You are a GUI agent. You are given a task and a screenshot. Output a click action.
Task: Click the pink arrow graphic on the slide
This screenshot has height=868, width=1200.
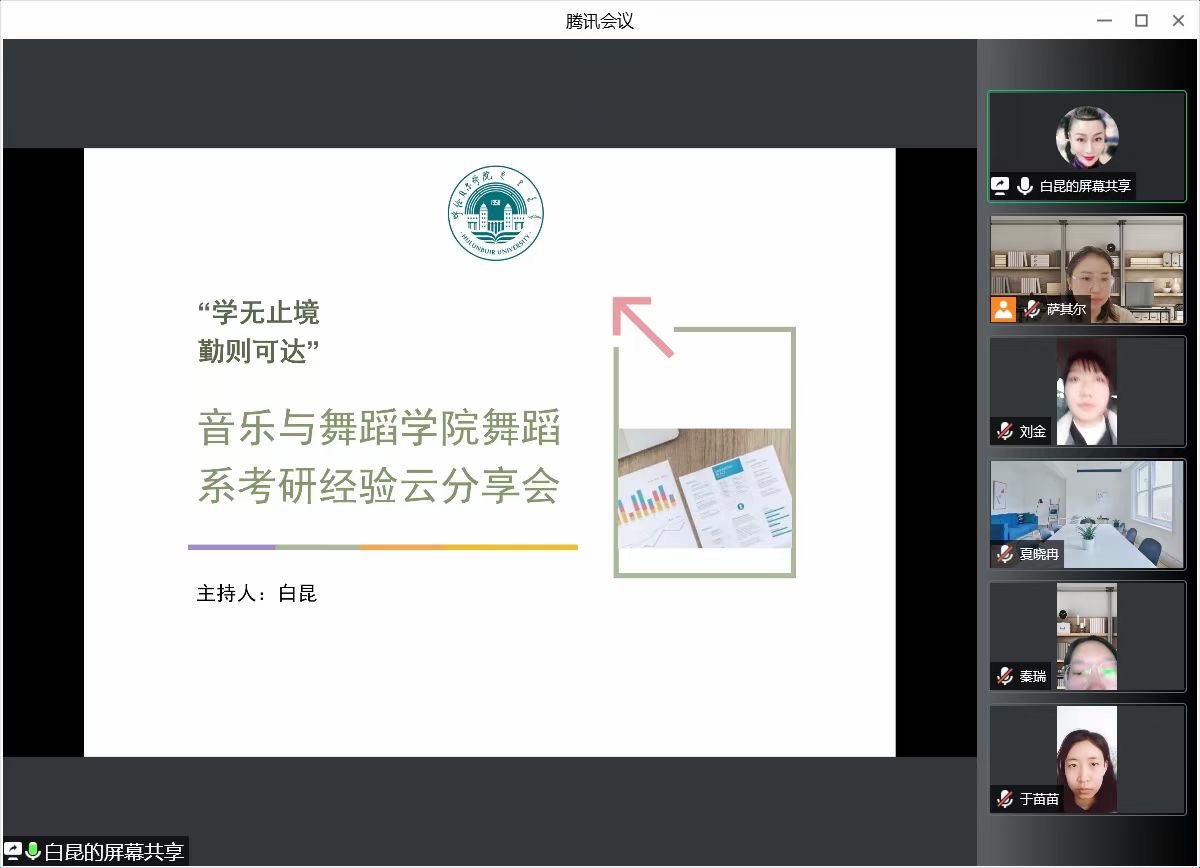click(642, 325)
